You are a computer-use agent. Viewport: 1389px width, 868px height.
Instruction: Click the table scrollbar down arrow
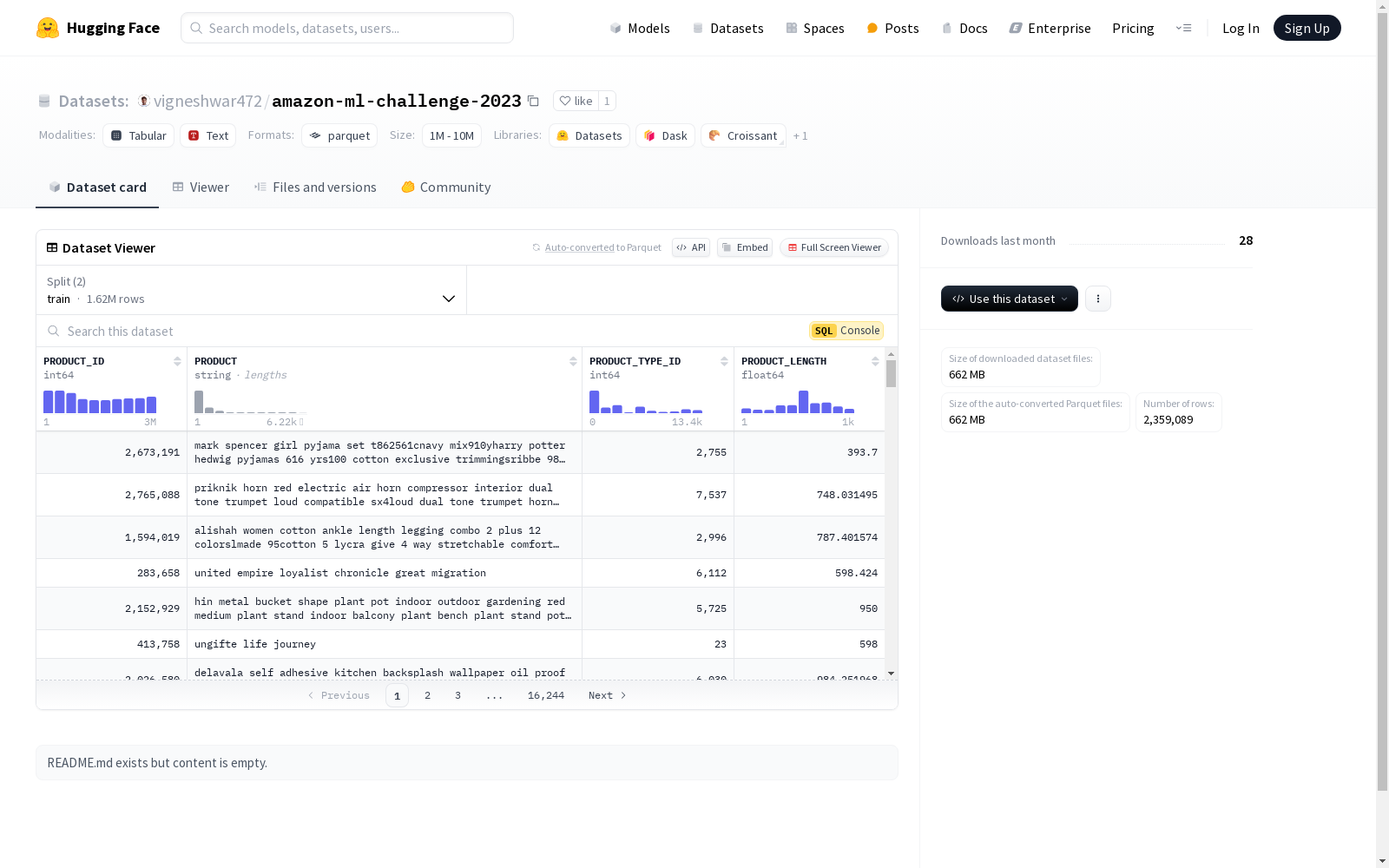coord(891,674)
